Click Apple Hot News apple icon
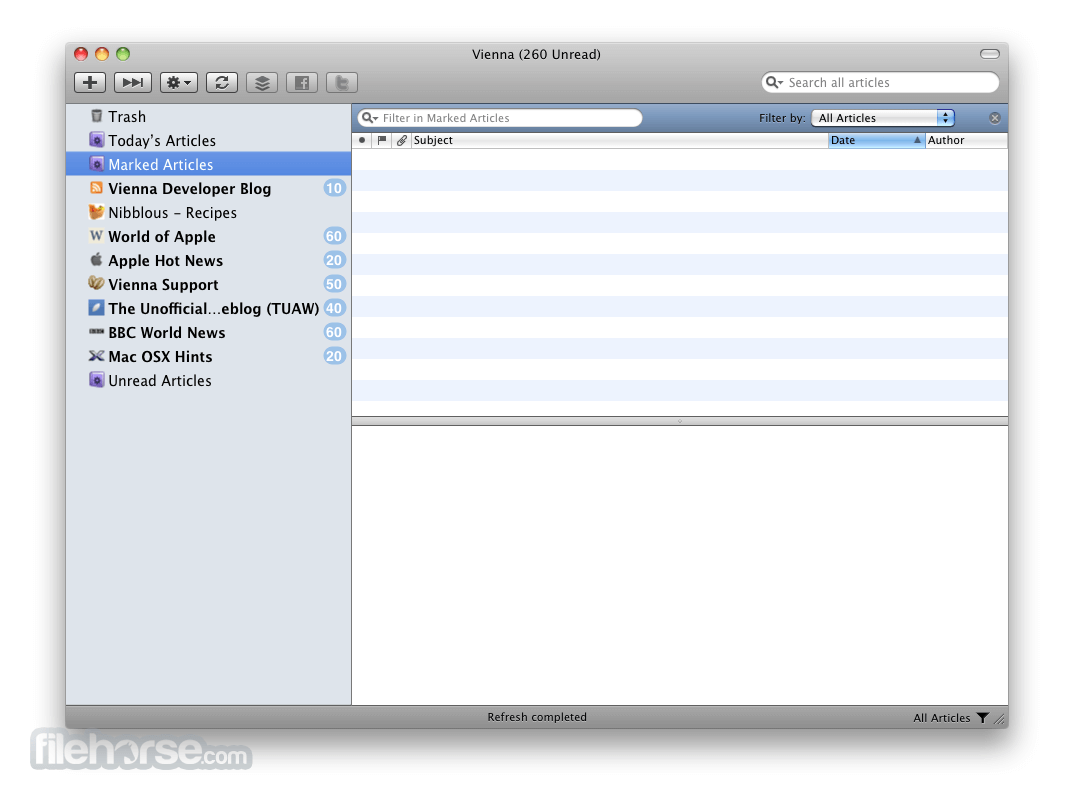The height and width of the screenshot is (800, 1073). pos(96,259)
